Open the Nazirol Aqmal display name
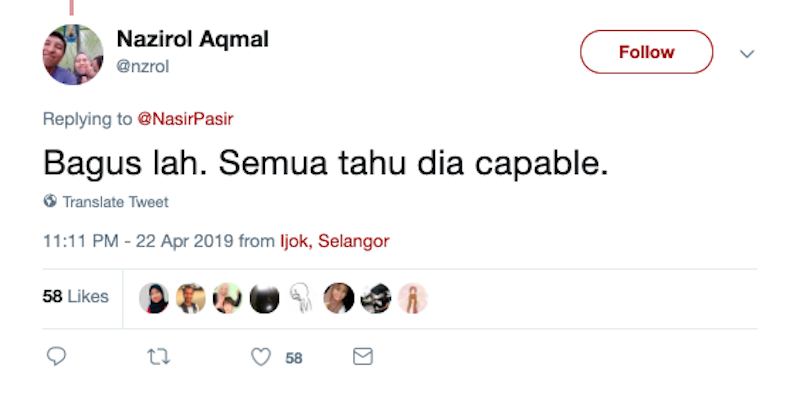 click(192, 39)
